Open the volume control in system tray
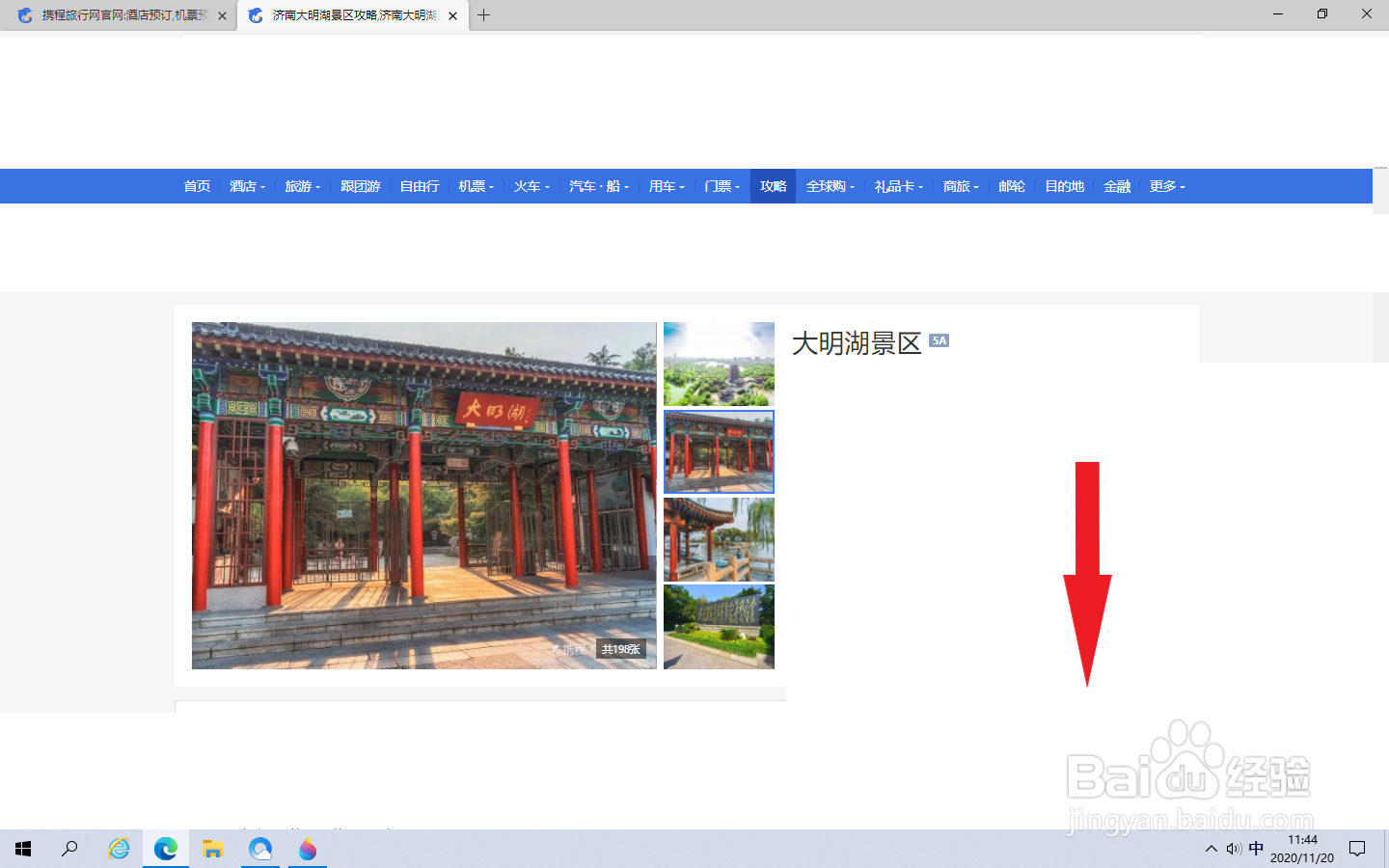 tap(1234, 849)
